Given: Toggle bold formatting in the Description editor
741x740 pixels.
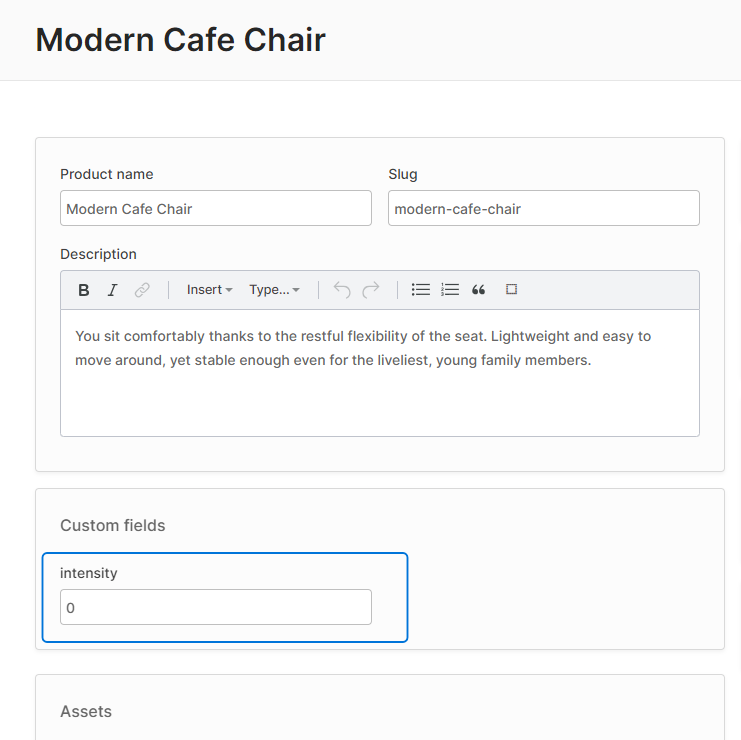Looking at the screenshot, I should tap(84, 290).
